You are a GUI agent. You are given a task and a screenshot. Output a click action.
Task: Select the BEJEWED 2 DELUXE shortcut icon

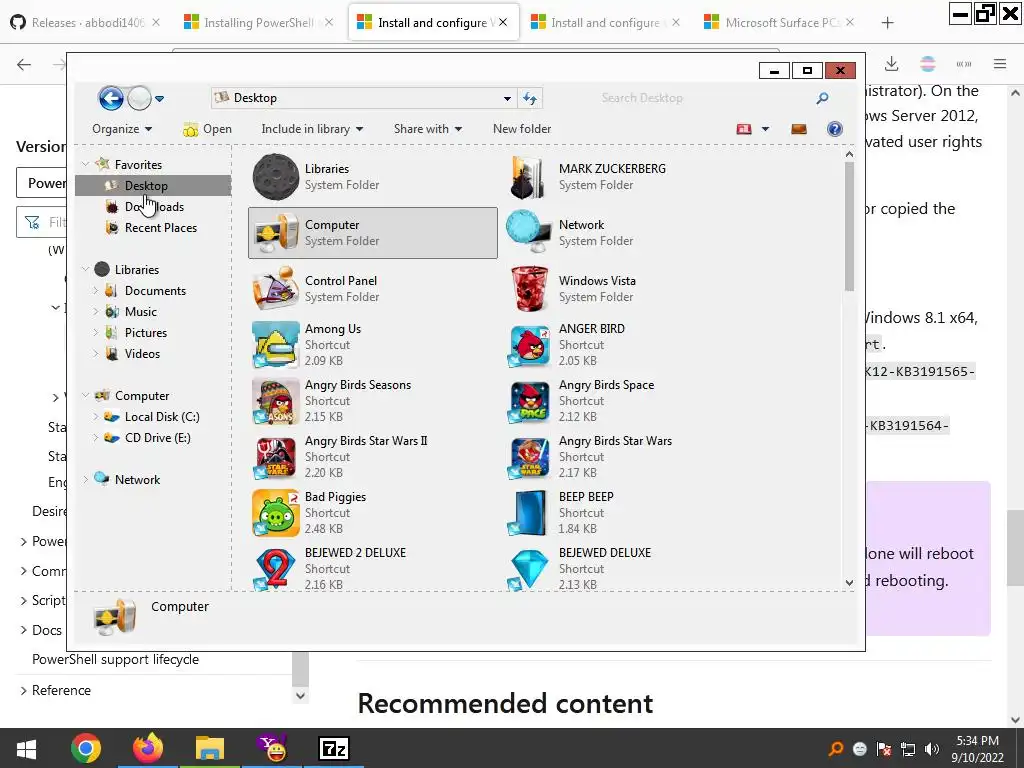[x=276, y=569]
